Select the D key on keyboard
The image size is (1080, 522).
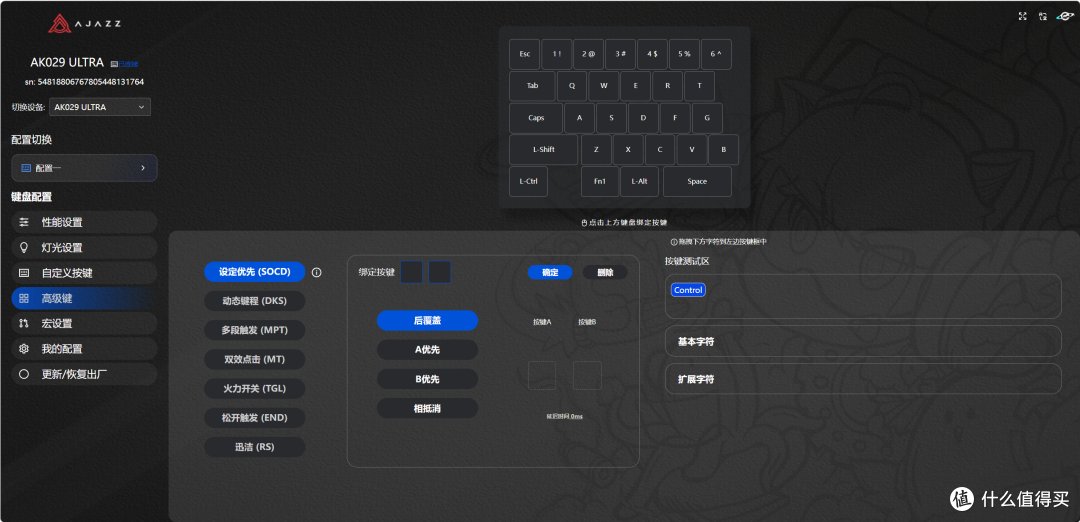click(x=643, y=118)
